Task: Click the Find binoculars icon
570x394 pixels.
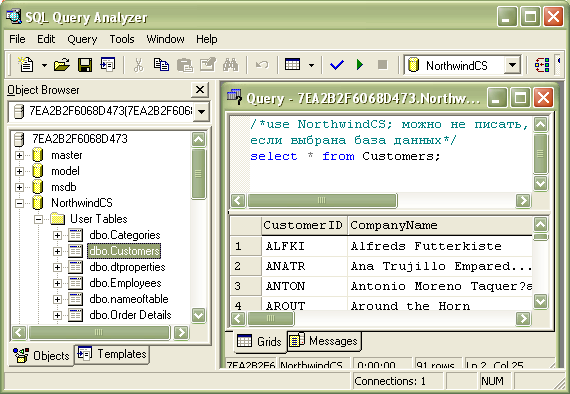Action: coord(230,65)
